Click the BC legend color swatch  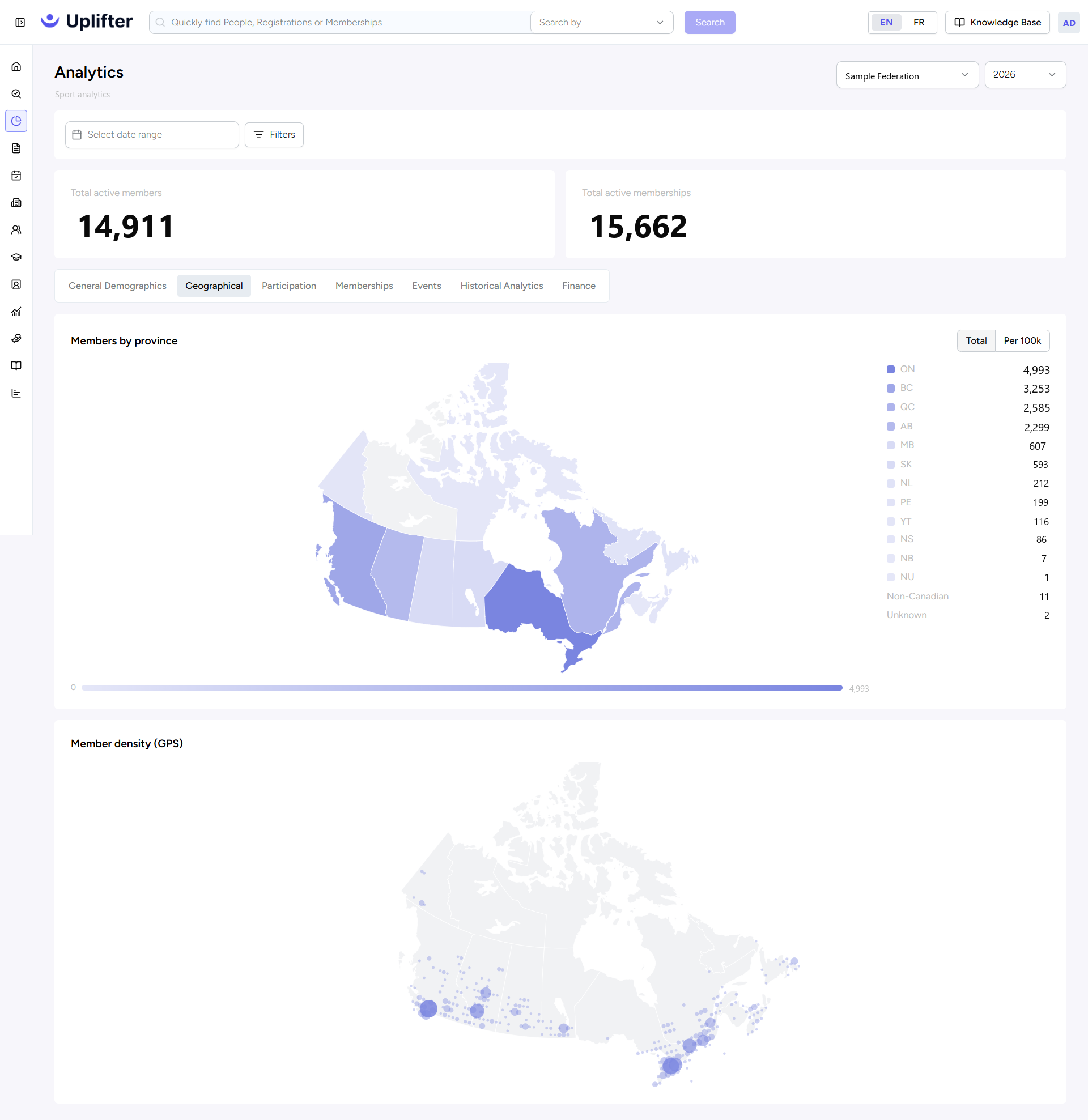pyautogui.click(x=890, y=388)
